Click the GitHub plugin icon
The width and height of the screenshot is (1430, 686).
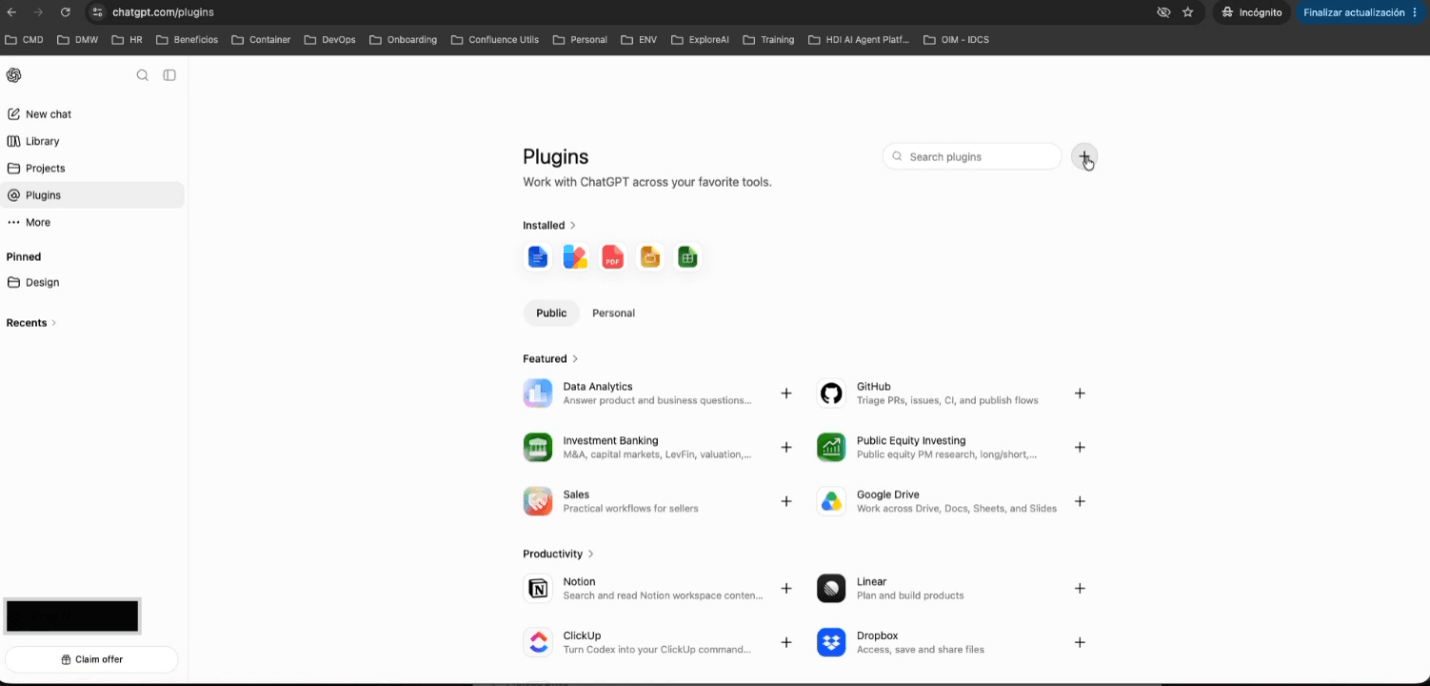click(x=831, y=393)
